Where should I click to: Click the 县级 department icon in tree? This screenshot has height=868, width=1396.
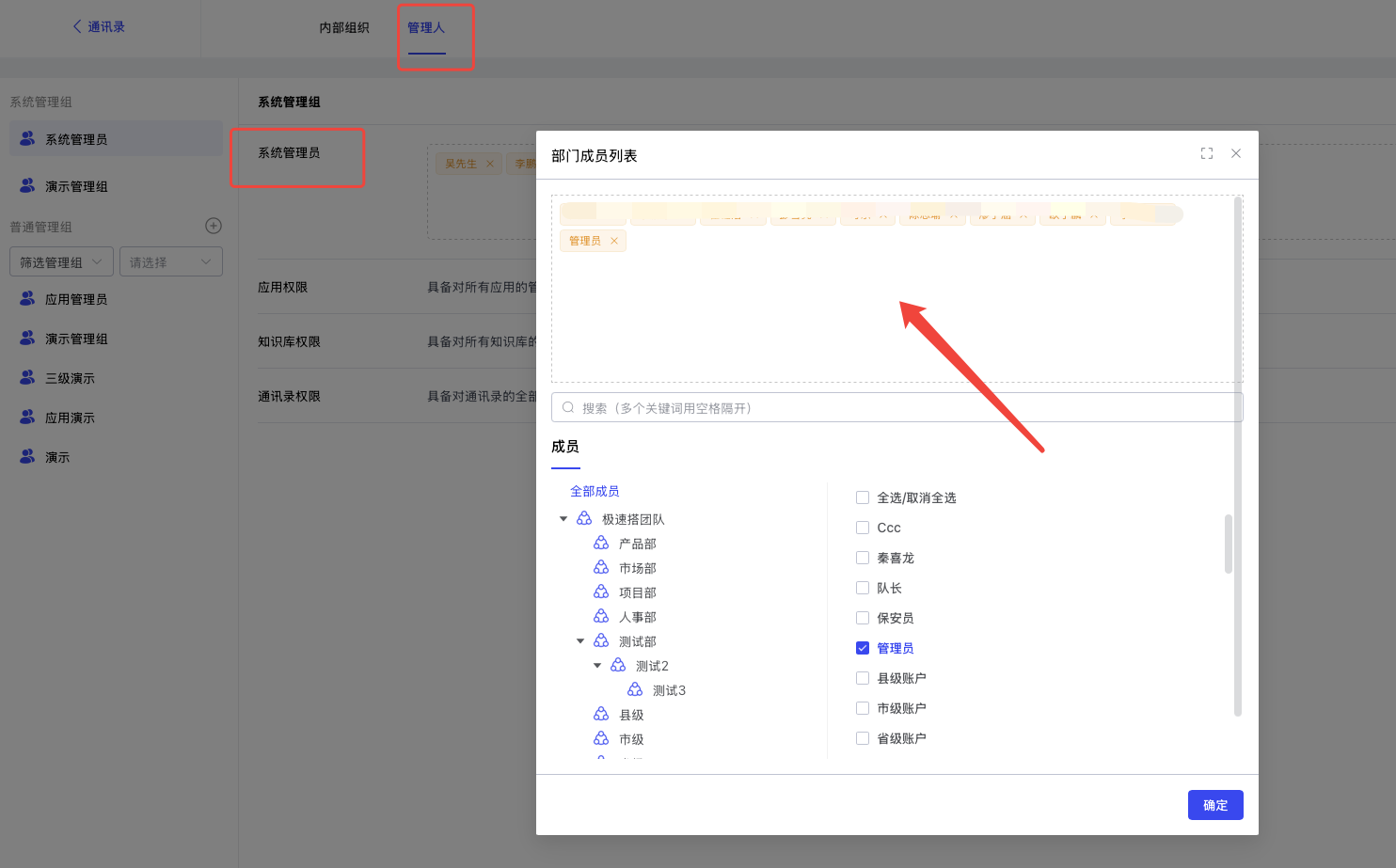click(x=601, y=715)
